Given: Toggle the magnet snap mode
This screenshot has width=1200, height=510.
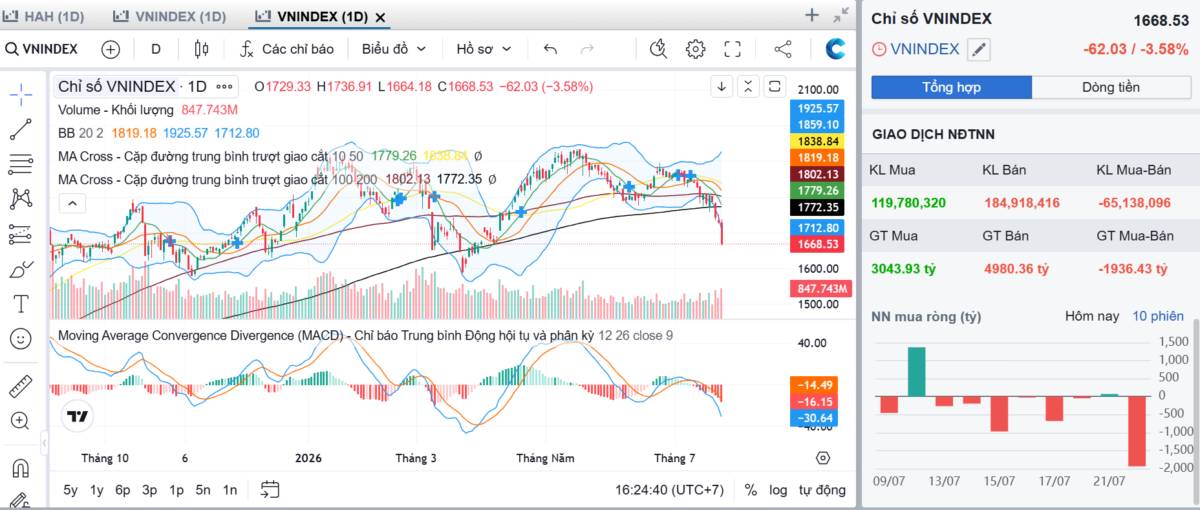Looking at the screenshot, I should pos(21,468).
